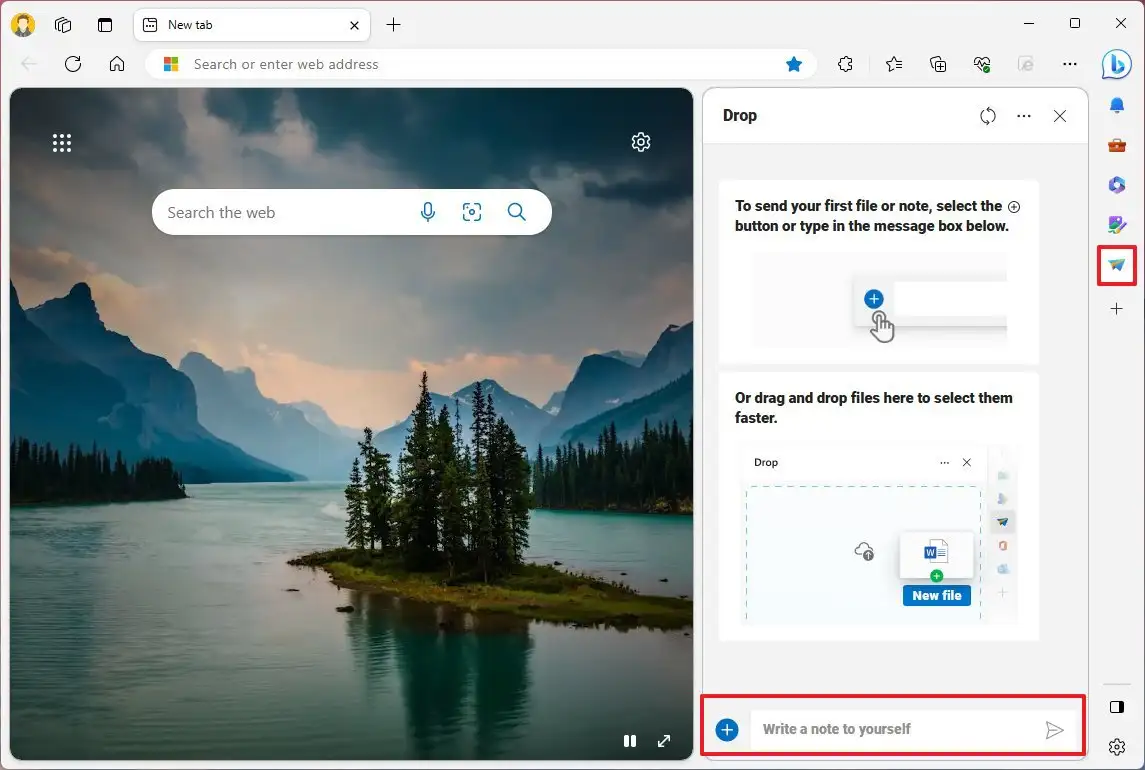Open the app launcher grid
The height and width of the screenshot is (770, 1145).
[62, 142]
